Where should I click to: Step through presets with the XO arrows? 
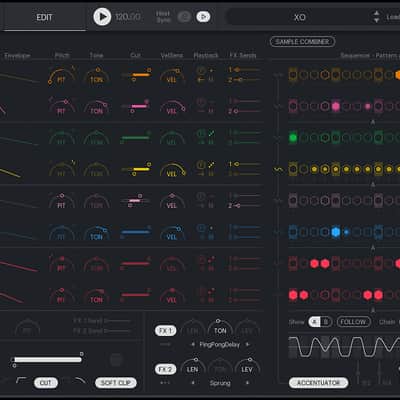376,17
